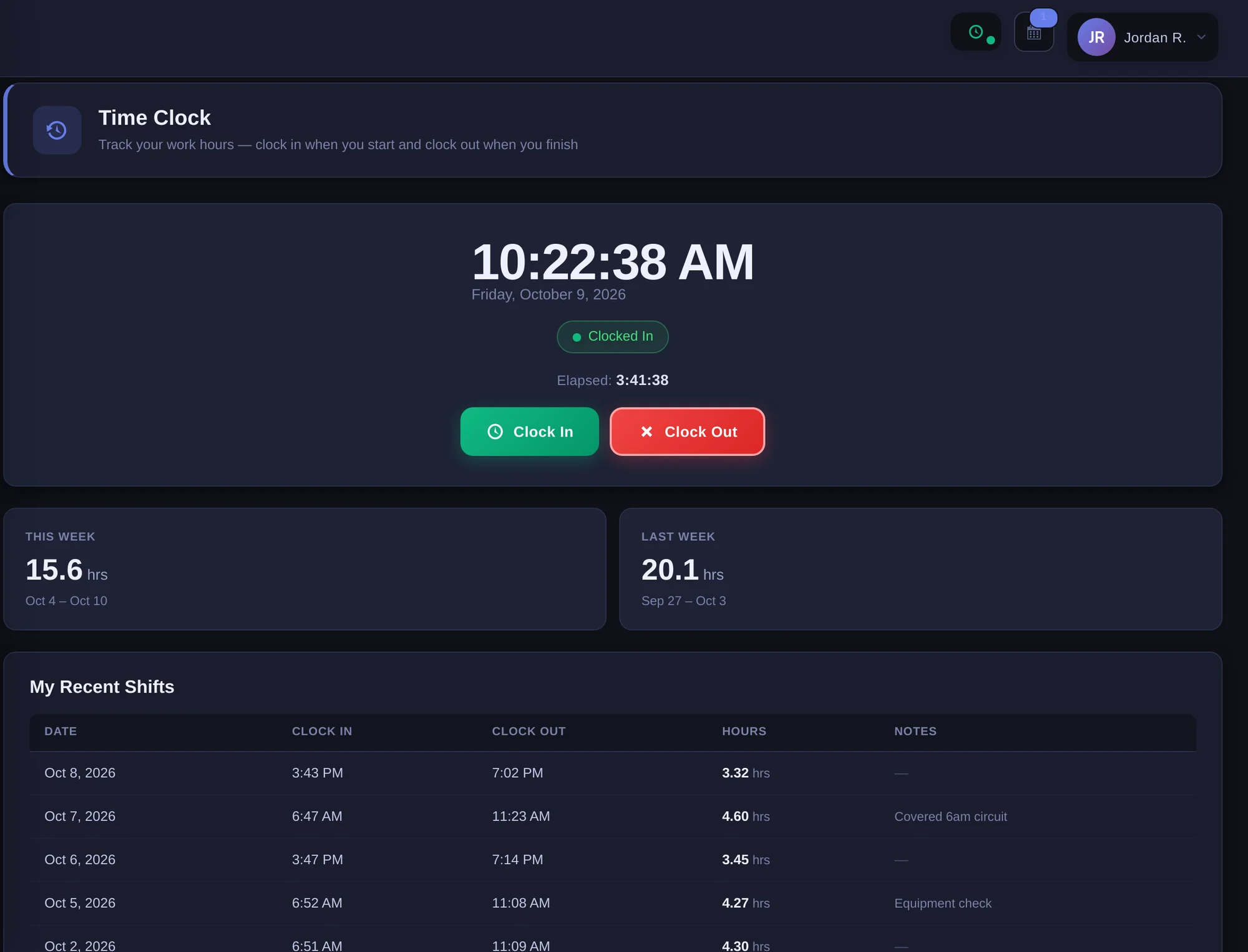
Task: Select the Oct 8, 2026 shift row date
Action: (x=80, y=773)
